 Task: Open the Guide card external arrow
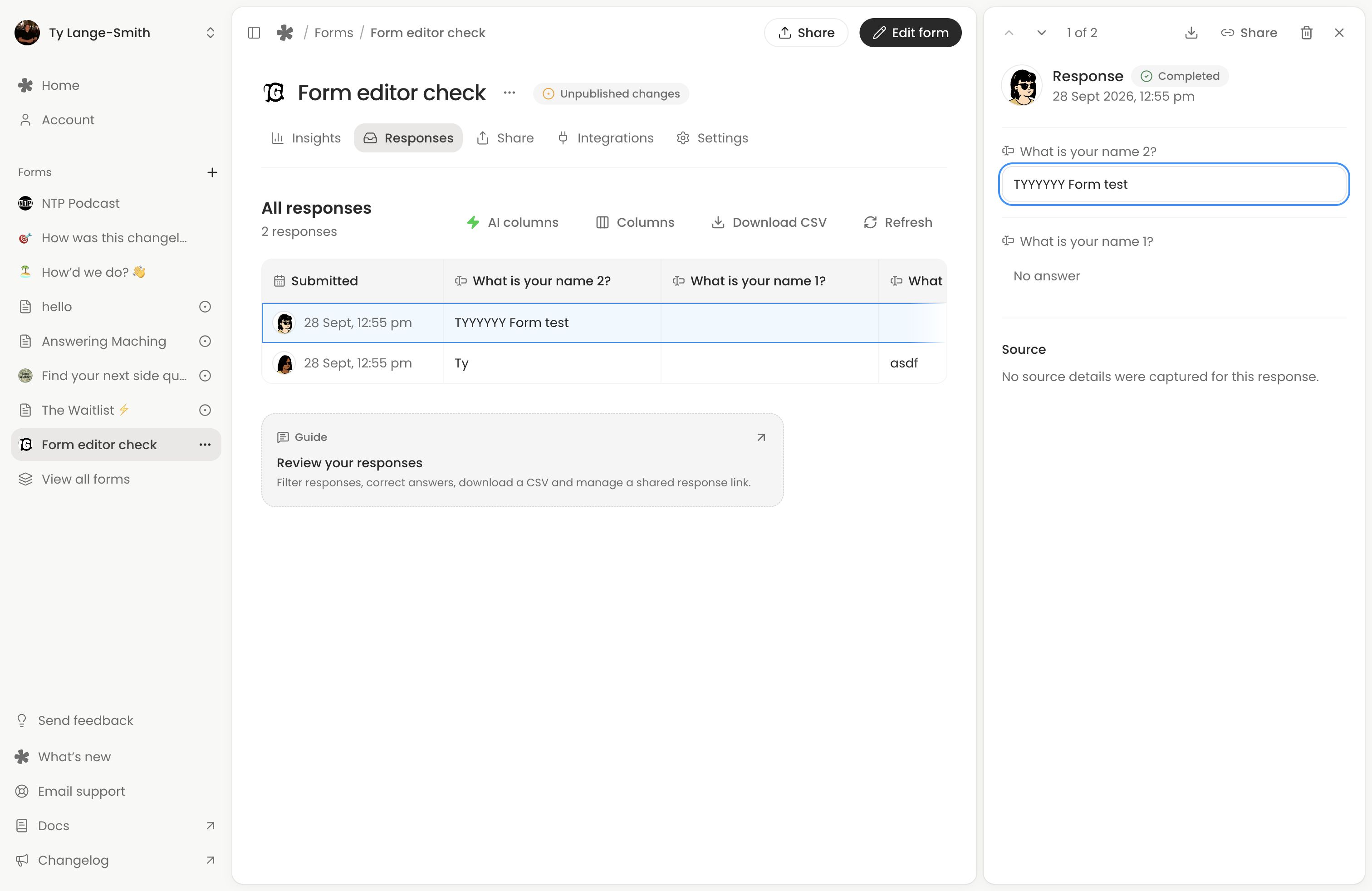tap(761, 437)
